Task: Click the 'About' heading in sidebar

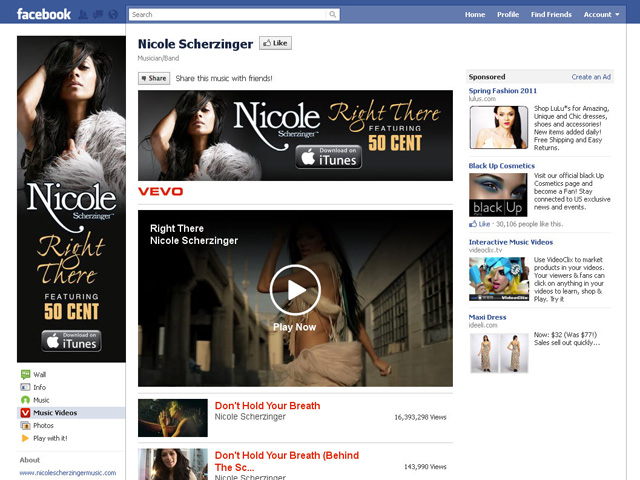Action: pos(30,460)
